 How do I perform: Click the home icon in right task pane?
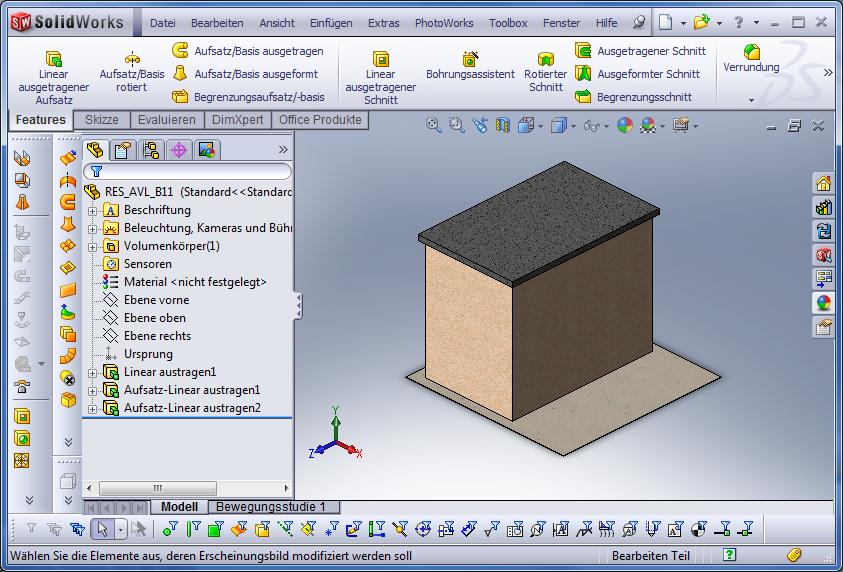823,183
